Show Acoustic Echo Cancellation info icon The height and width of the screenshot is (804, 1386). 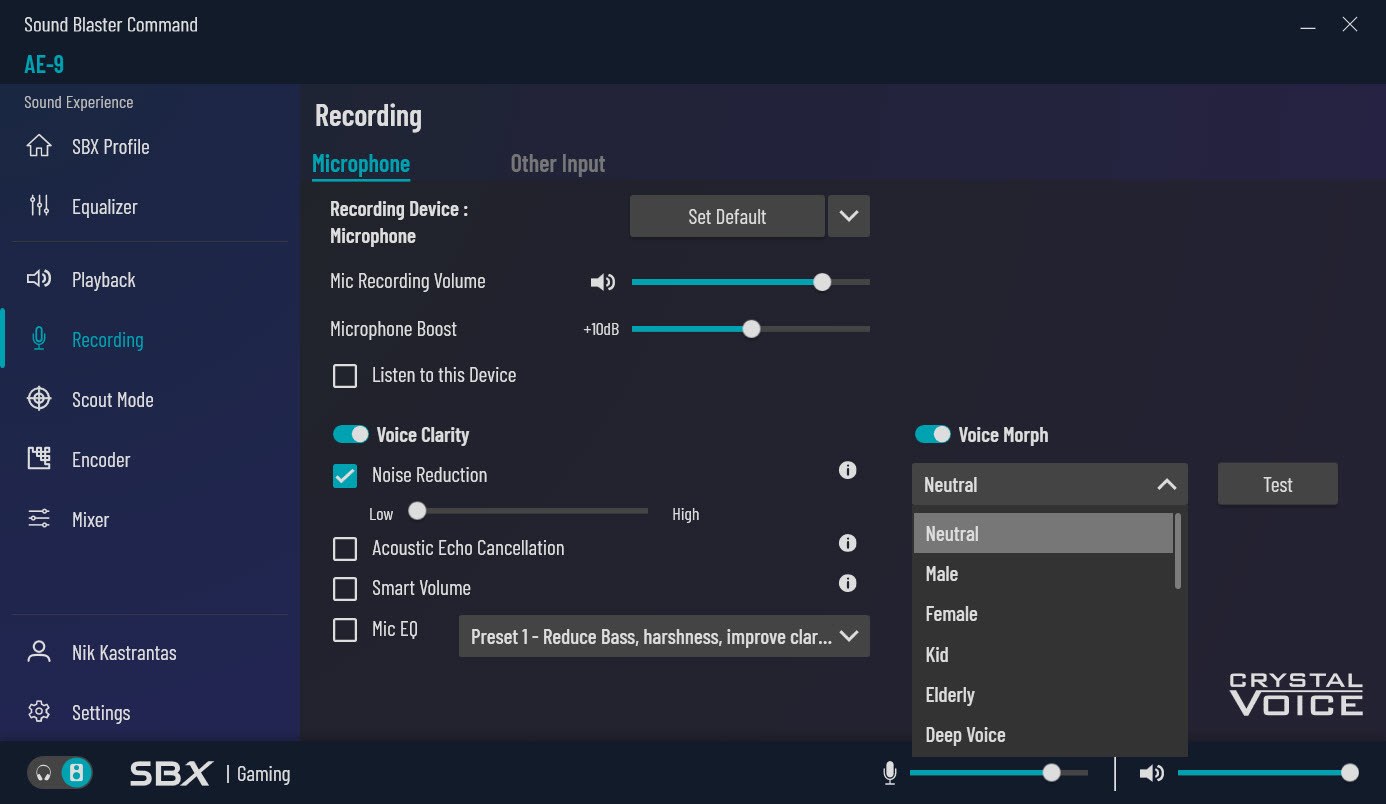(x=848, y=543)
